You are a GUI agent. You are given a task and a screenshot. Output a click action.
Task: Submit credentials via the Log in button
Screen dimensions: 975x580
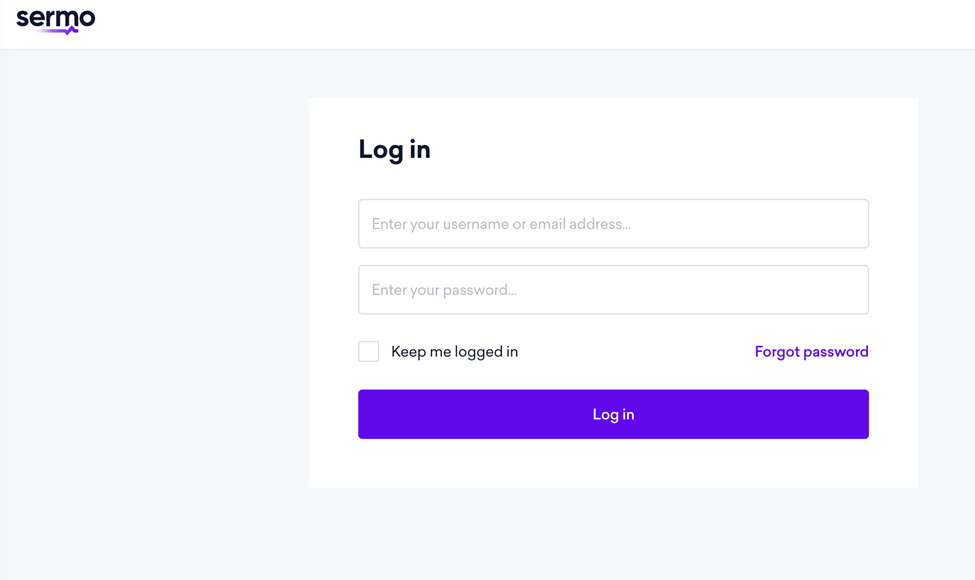[613, 413]
